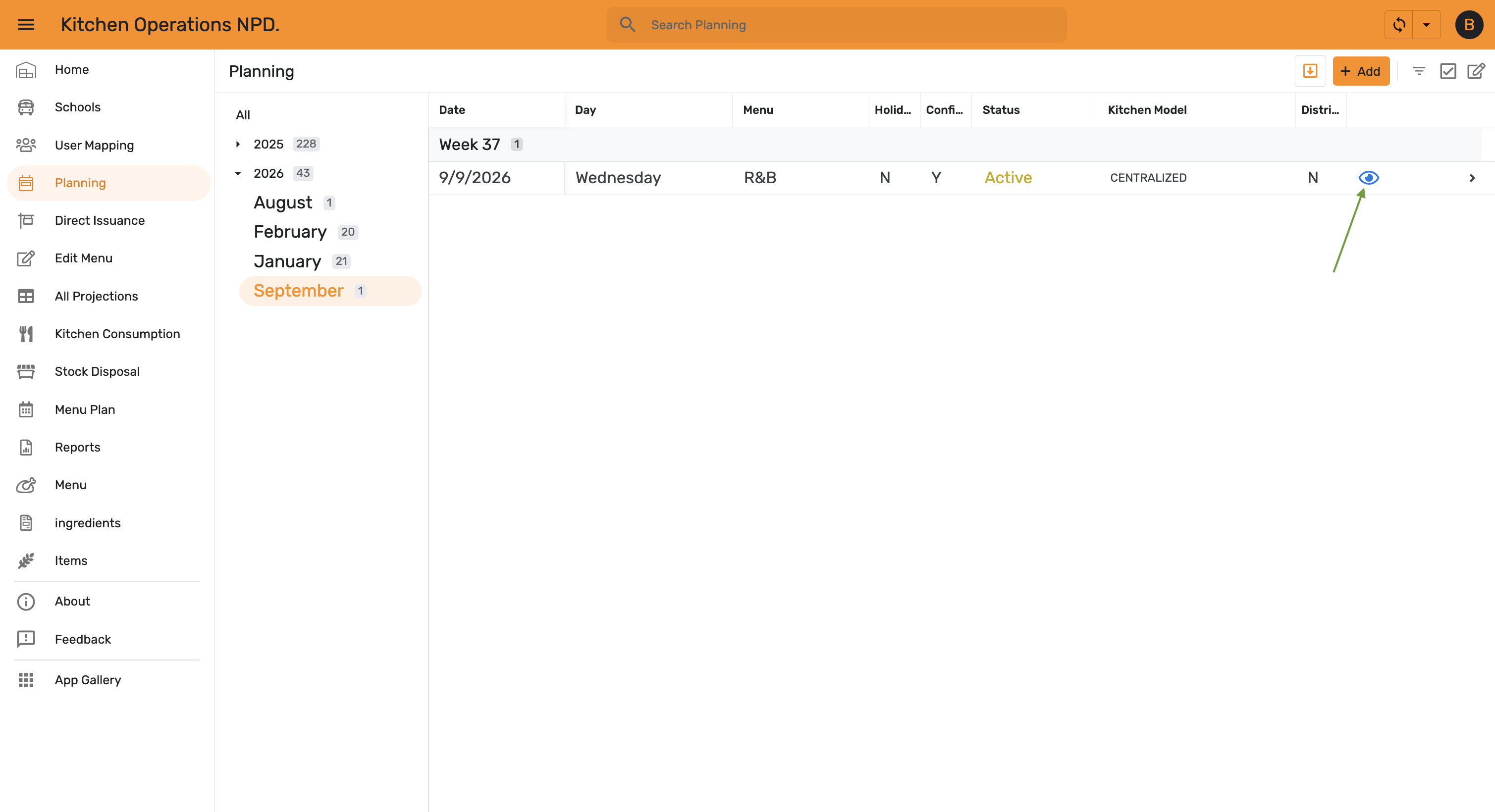
Task: Click the Direct Issuance icon
Action: [26, 220]
